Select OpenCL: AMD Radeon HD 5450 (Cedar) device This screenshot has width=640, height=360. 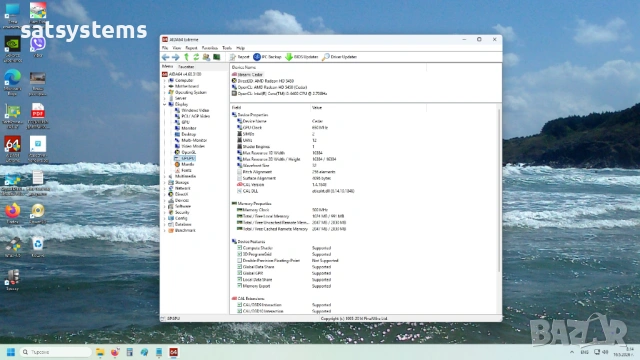(269, 87)
